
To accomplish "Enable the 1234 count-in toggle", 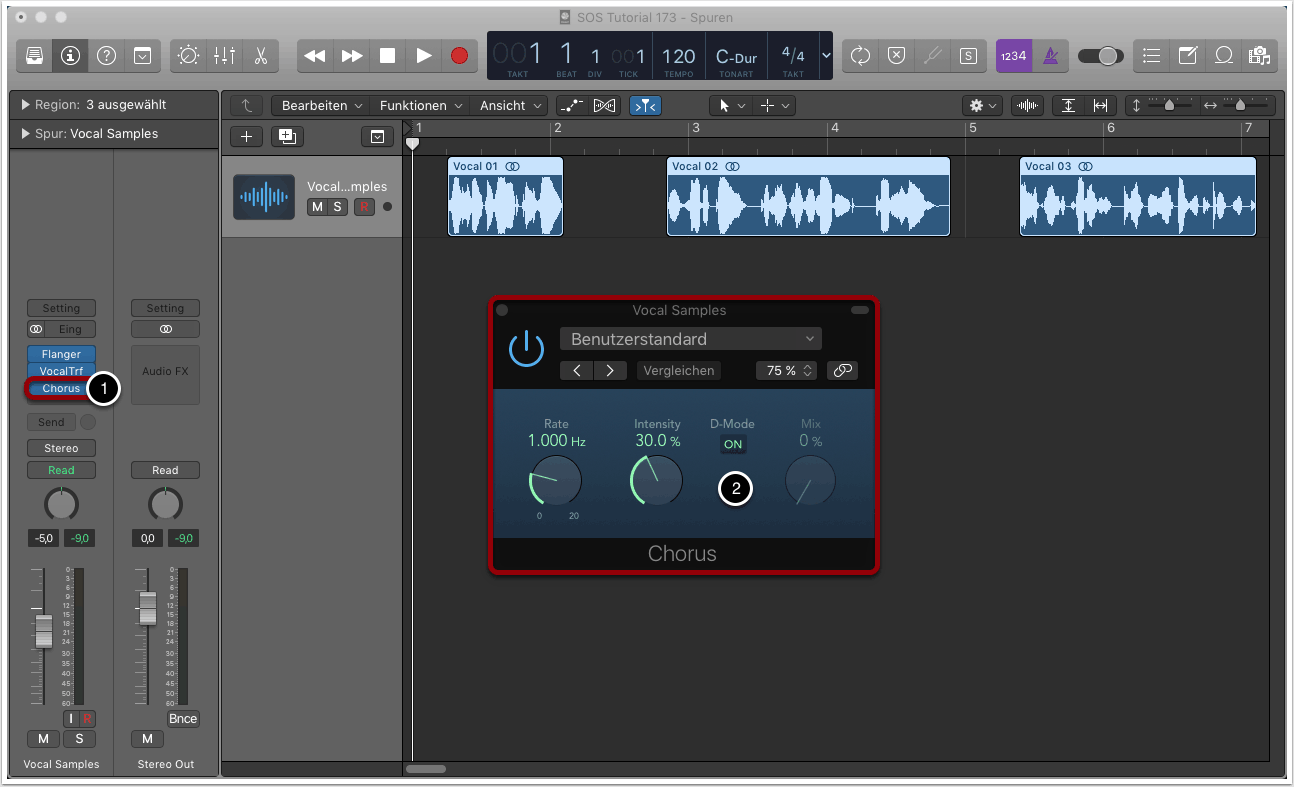I will [1013, 56].
